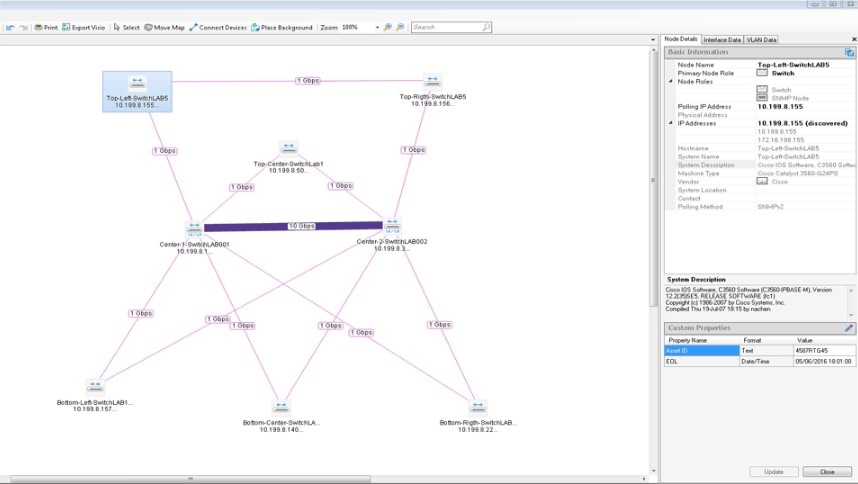Select the Bottom-Rigth-SwitchLAB node icon
Viewport: 858px width, 484px height.
point(477,406)
